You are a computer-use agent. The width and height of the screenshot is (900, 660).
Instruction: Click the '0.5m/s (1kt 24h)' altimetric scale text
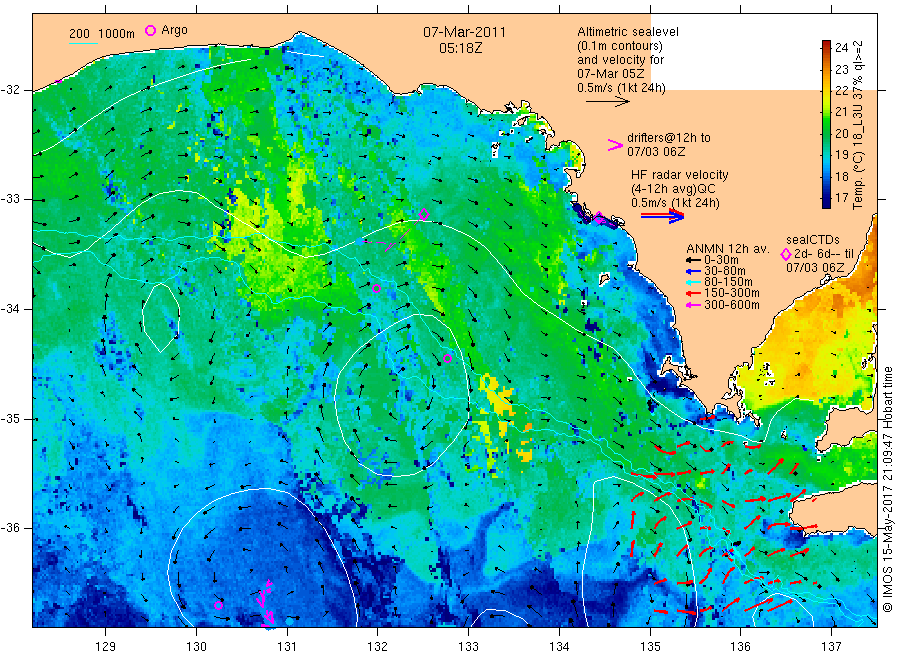[x=622, y=88]
